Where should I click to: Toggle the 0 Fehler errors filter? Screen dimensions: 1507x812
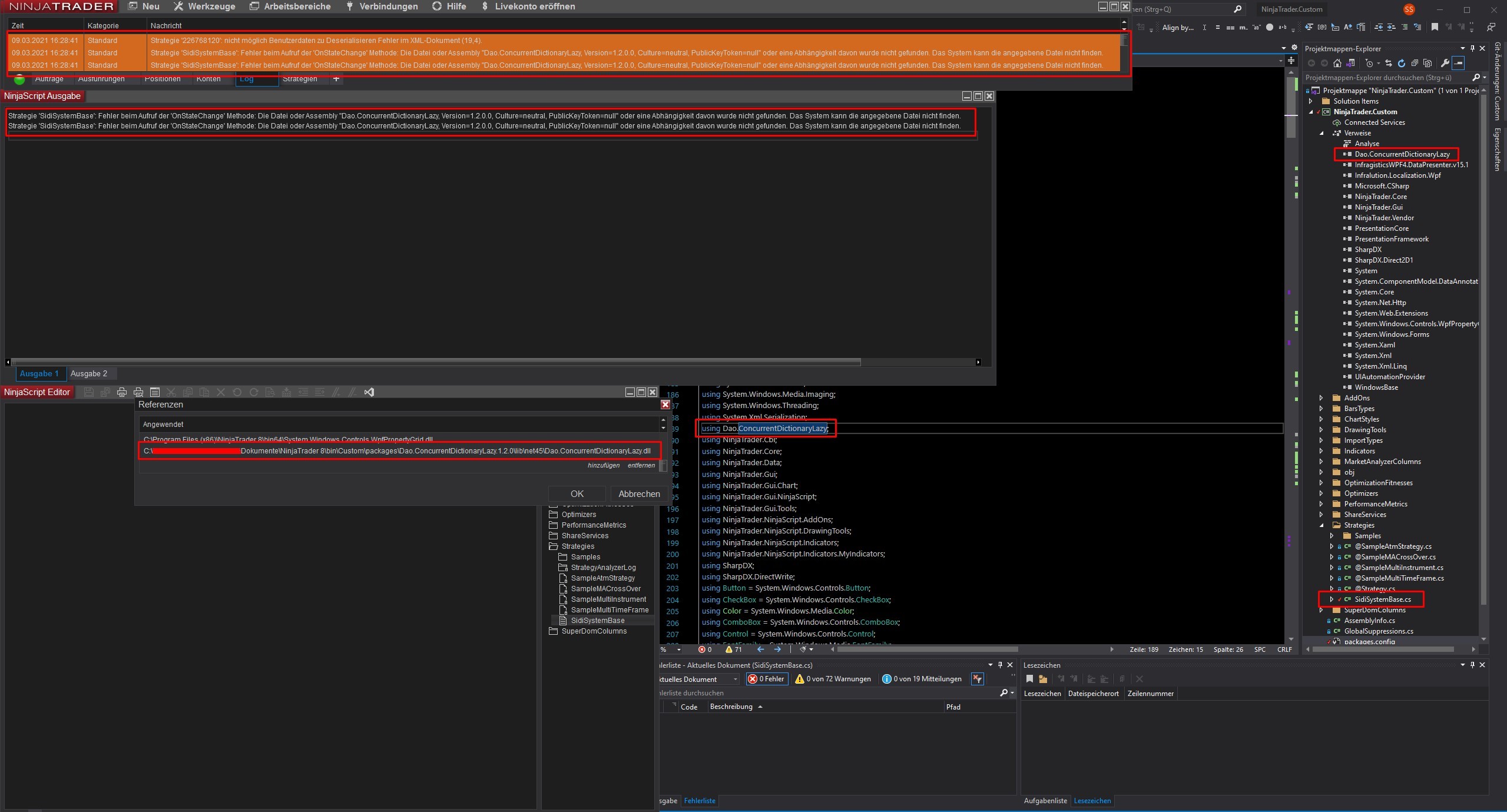[766, 679]
